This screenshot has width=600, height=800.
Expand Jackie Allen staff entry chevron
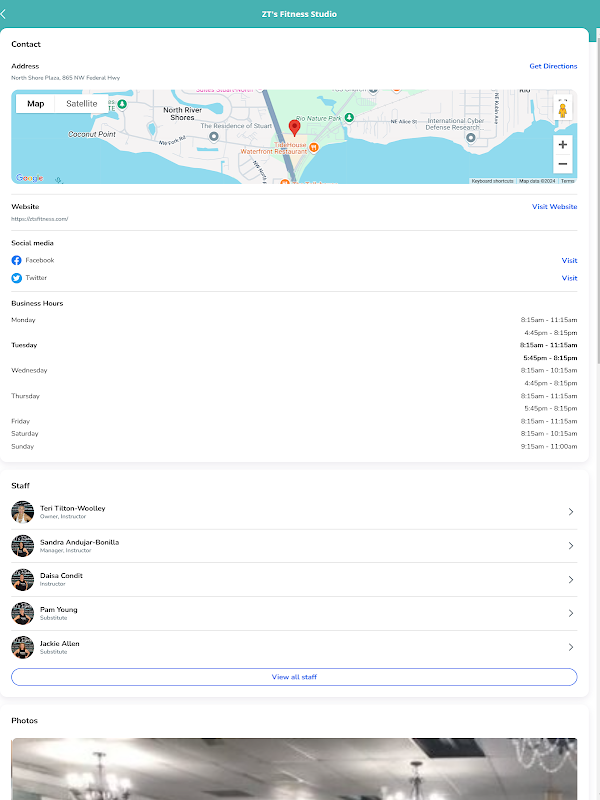pos(571,647)
